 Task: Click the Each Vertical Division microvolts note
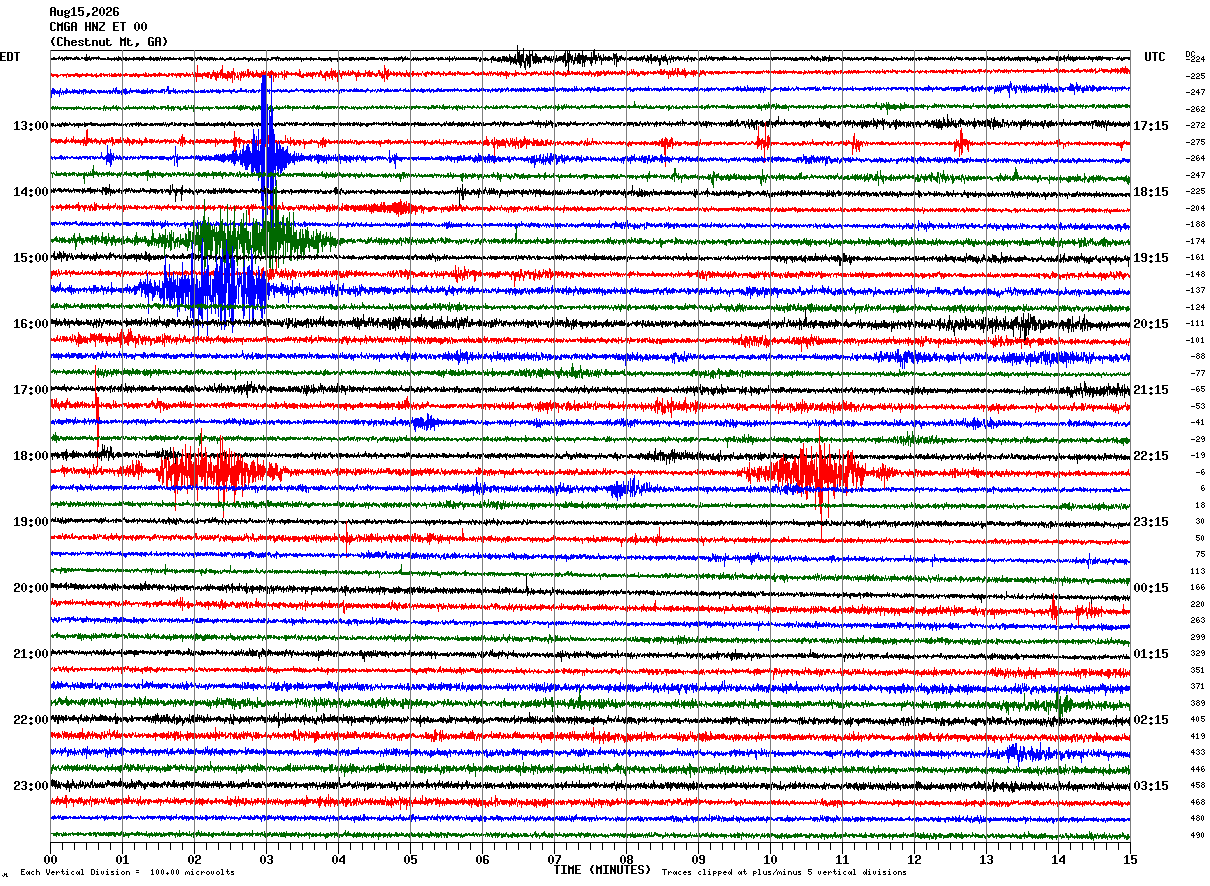pyautogui.click(x=128, y=872)
